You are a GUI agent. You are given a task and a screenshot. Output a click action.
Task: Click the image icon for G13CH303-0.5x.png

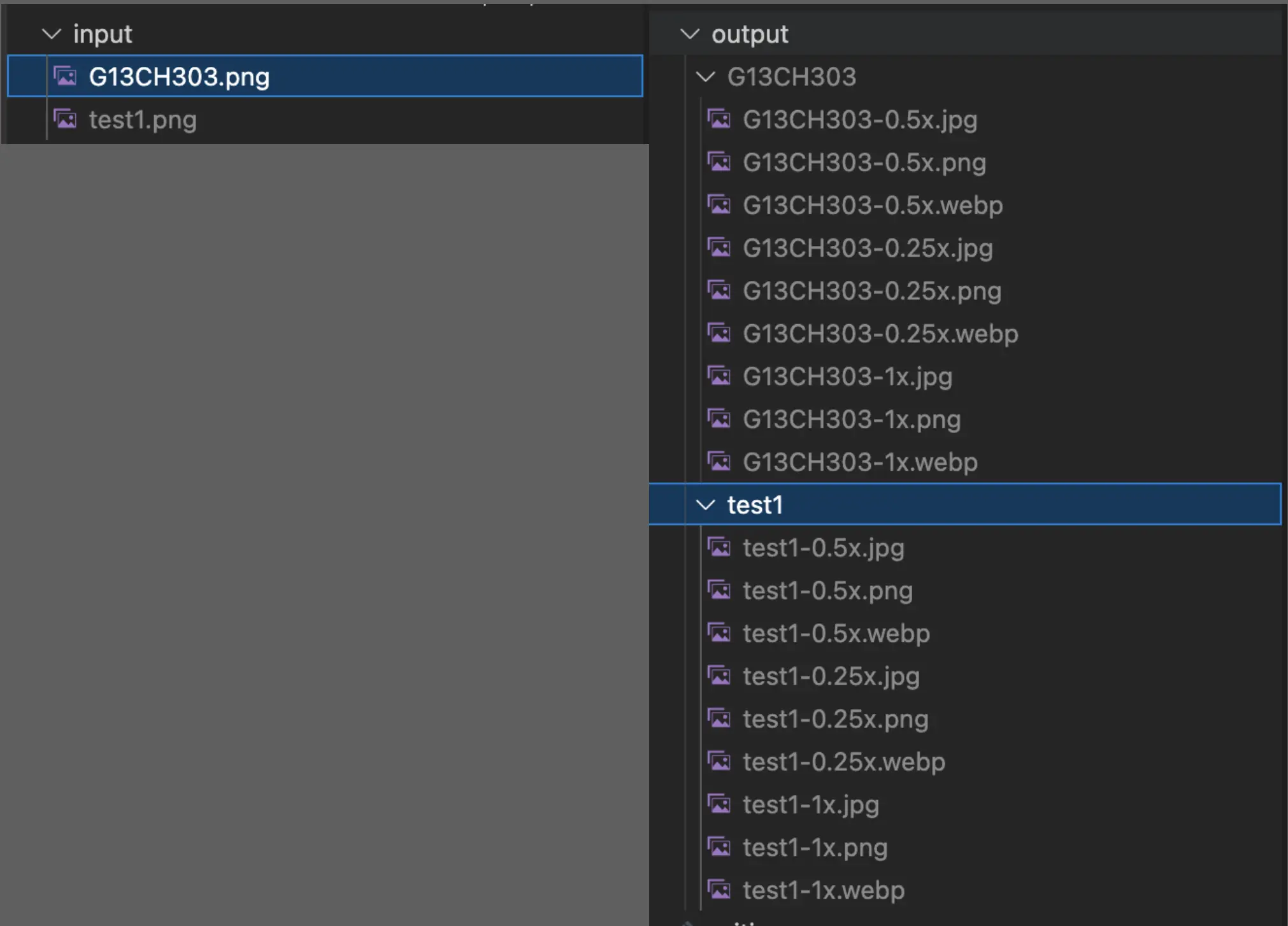(720, 162)
